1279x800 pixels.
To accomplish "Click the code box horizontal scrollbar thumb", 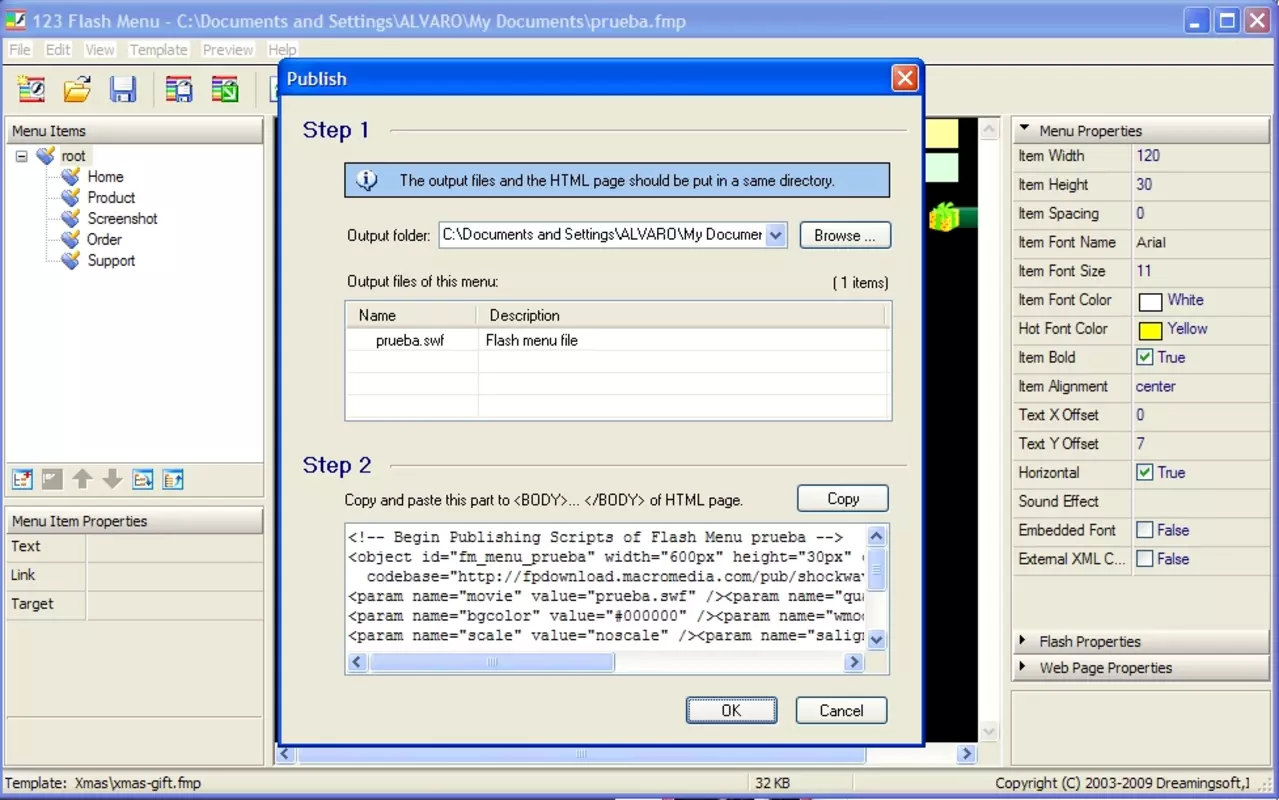I will 492,662.
